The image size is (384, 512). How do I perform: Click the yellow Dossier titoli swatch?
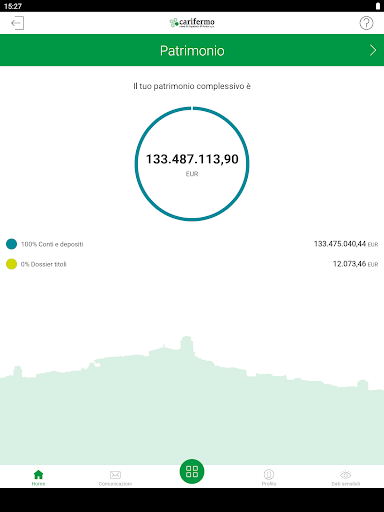pos(11,264)
